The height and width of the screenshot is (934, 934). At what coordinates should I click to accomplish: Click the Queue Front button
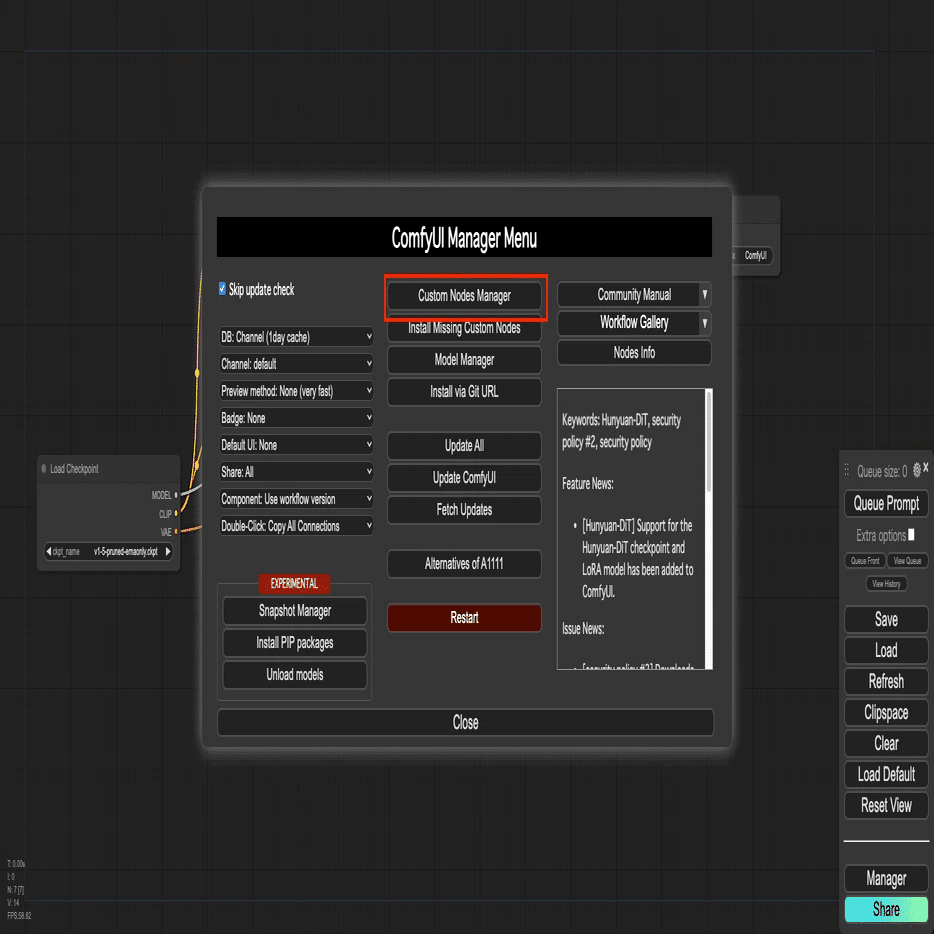click(x=865, y=561)
